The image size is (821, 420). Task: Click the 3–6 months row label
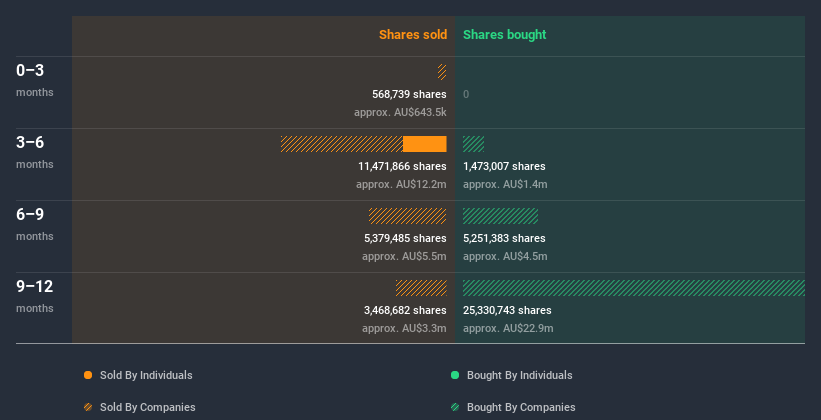(35, 152)
